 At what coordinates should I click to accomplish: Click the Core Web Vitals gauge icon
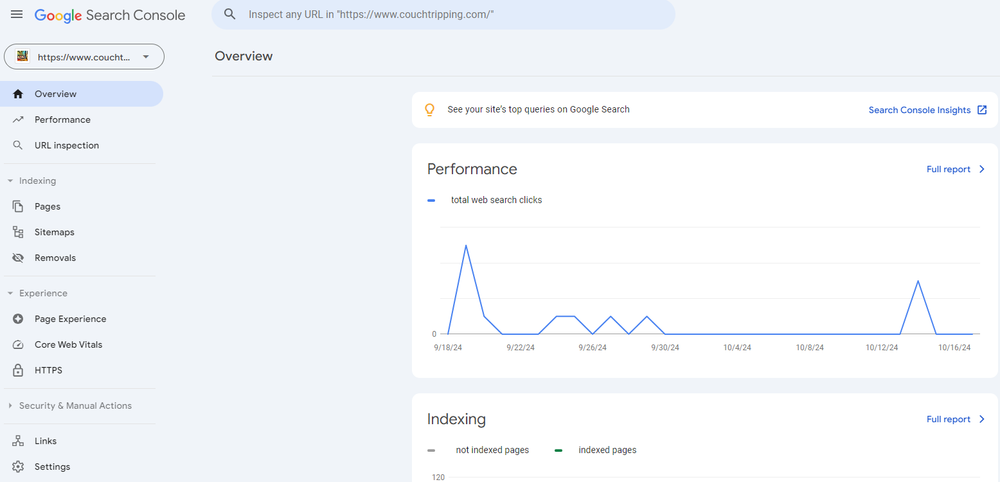17,345
